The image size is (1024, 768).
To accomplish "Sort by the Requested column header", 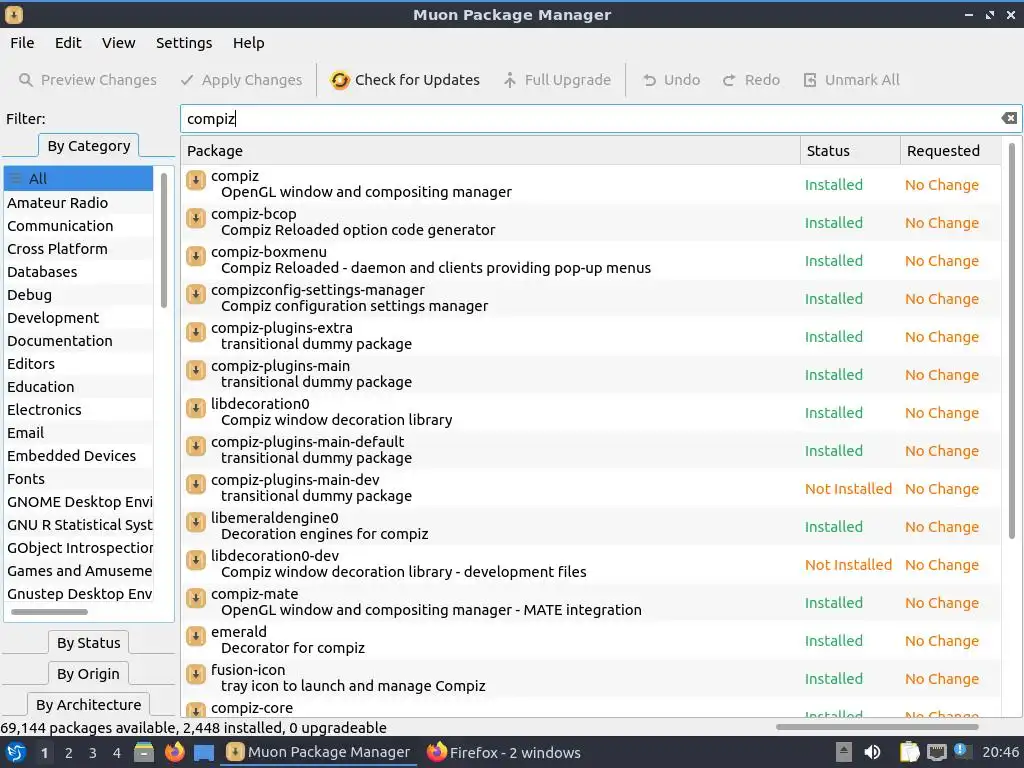I will pos(950,151).
